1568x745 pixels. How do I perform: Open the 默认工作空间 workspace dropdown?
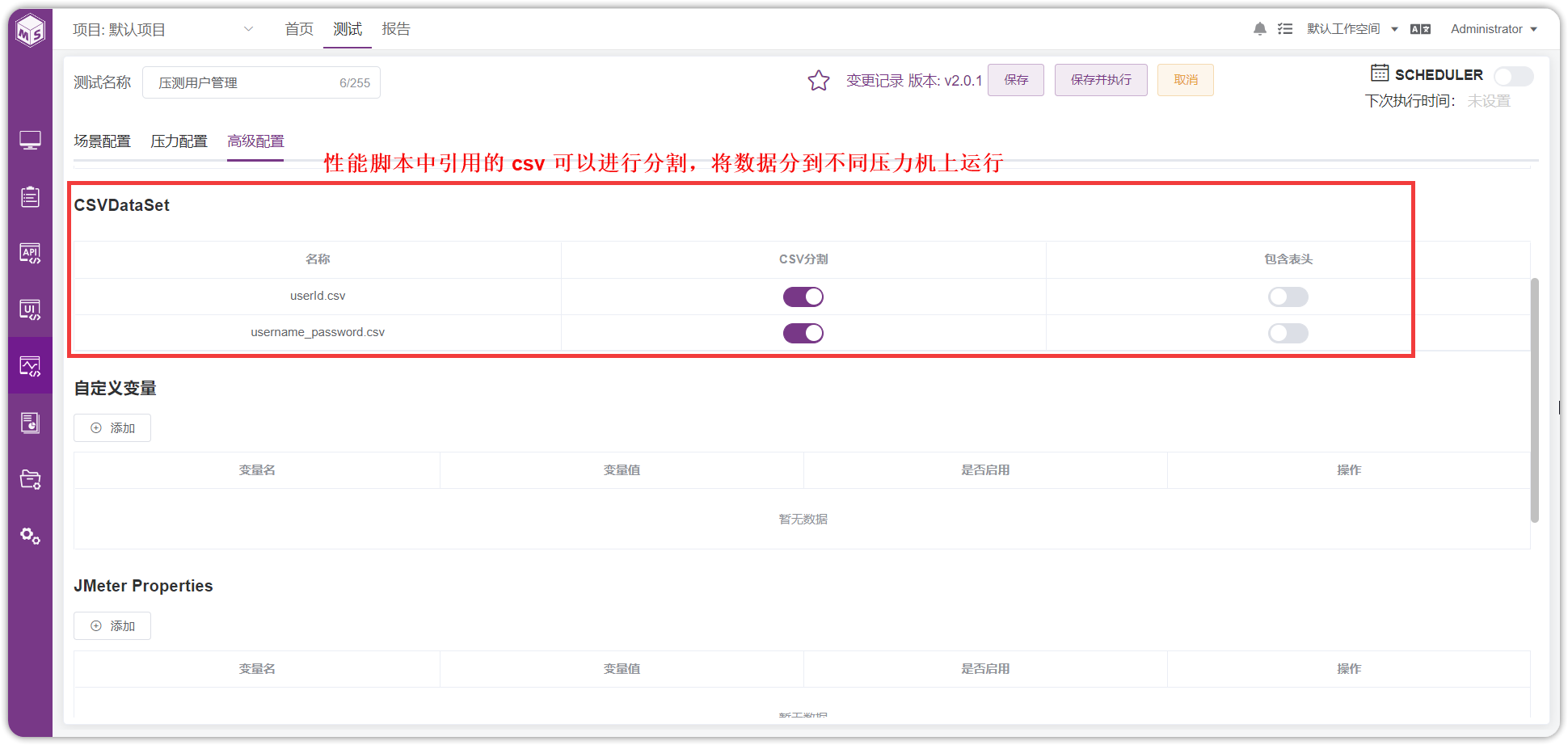pos(1352,29)
